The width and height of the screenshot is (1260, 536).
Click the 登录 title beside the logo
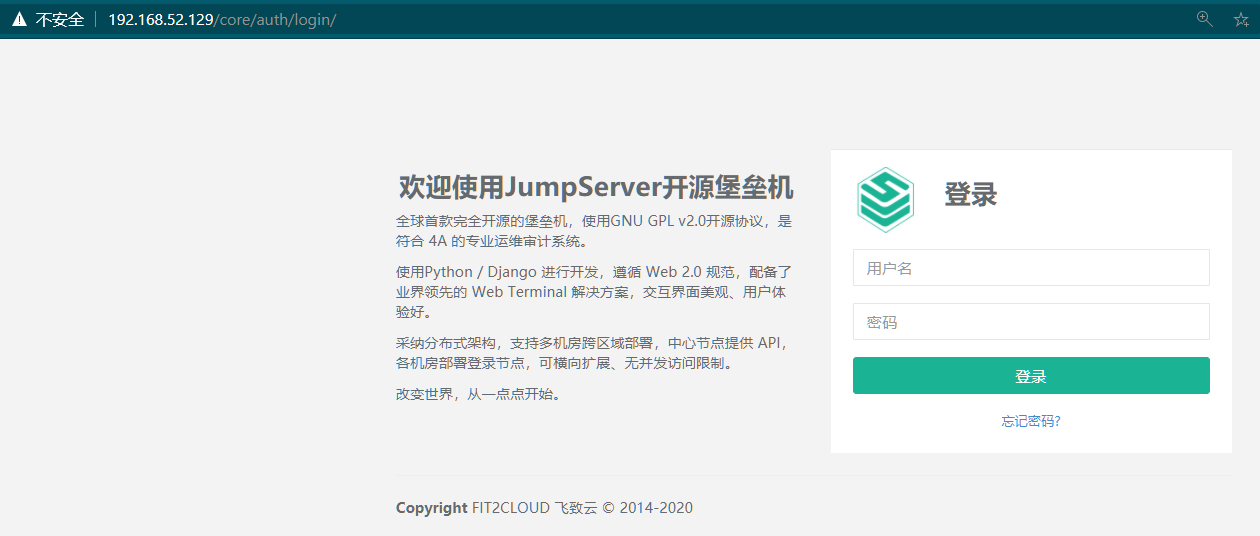point(971,194)
